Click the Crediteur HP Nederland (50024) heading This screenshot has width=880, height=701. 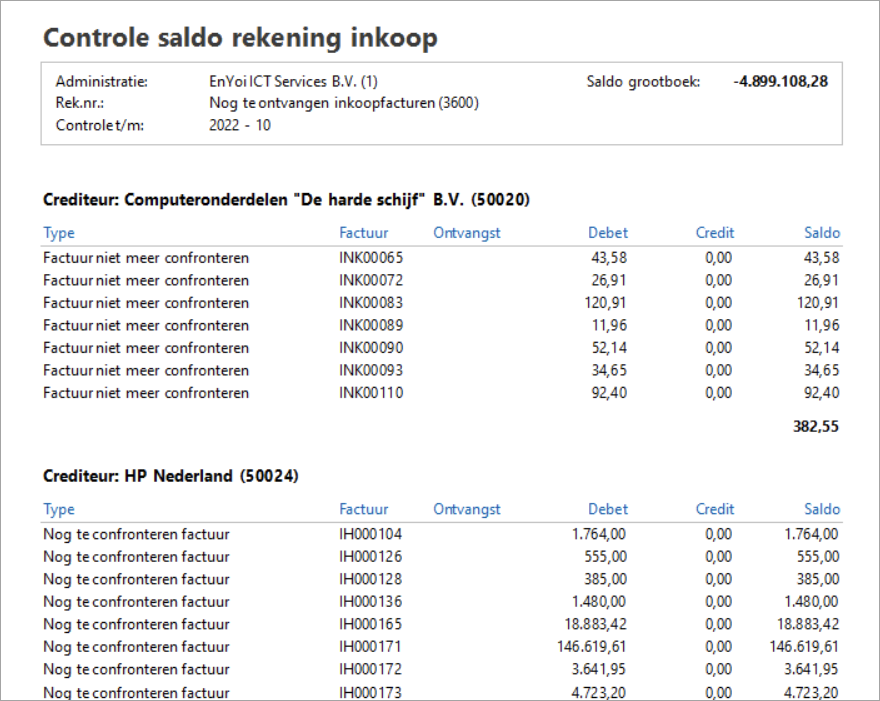click(x=171, y=476)
